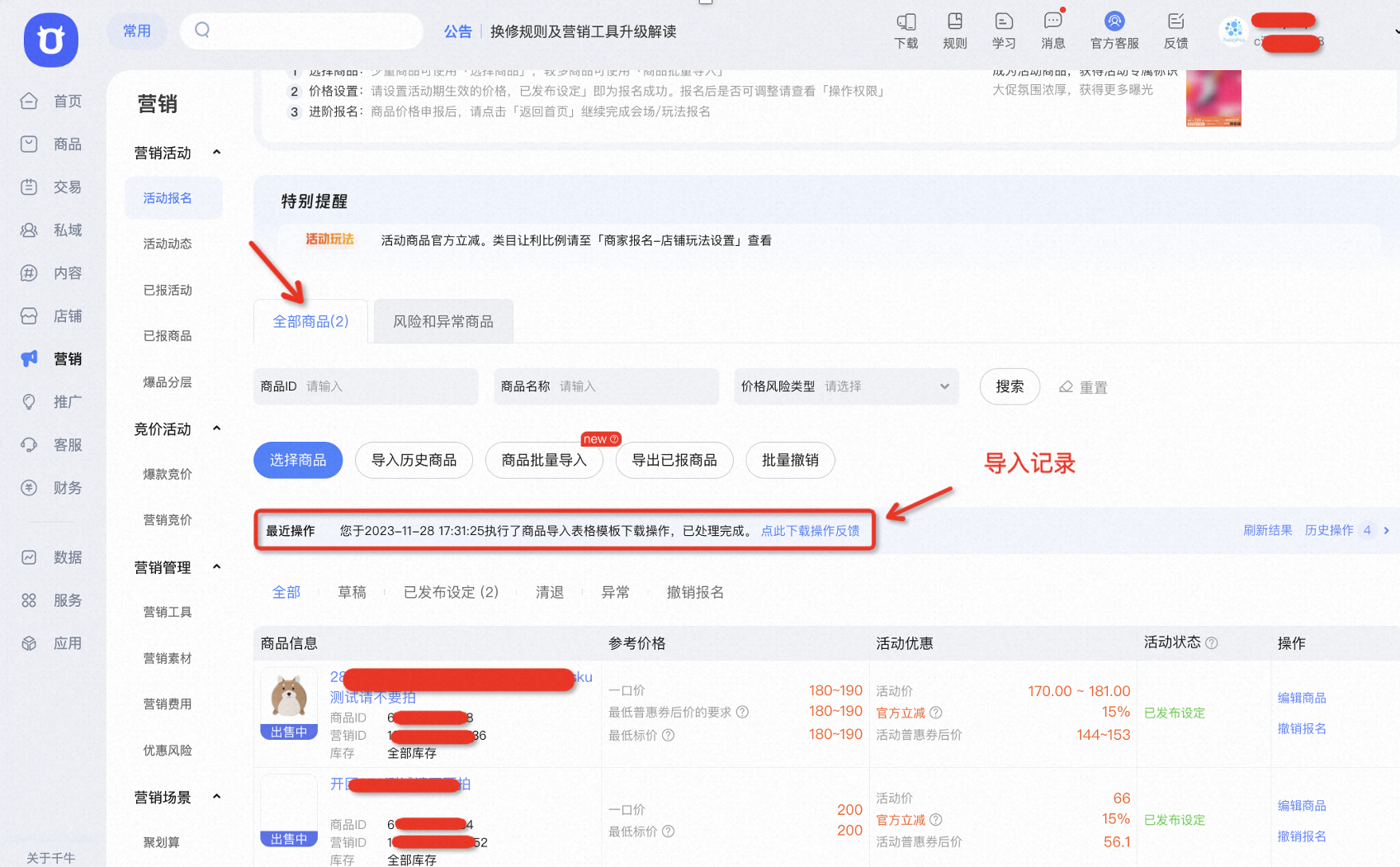Filter by 异常 status tab
The image size is (1400, 867).
(x=616, y=592)
